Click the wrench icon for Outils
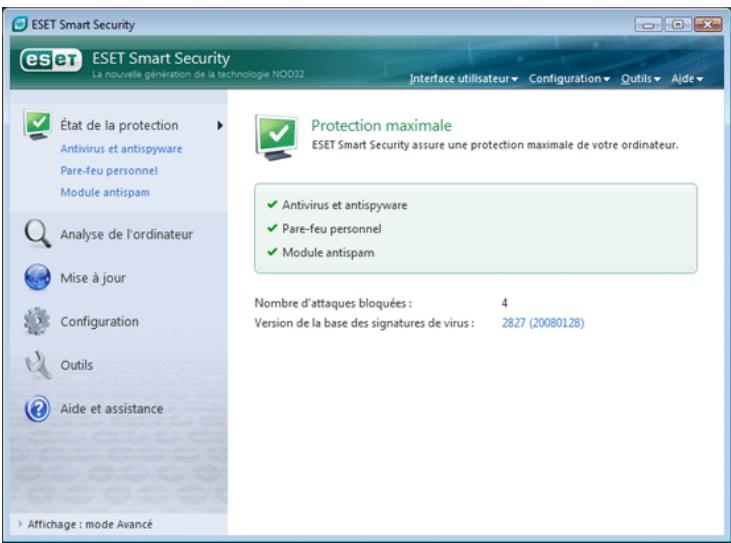731x543 pixels. click(38, 365)
